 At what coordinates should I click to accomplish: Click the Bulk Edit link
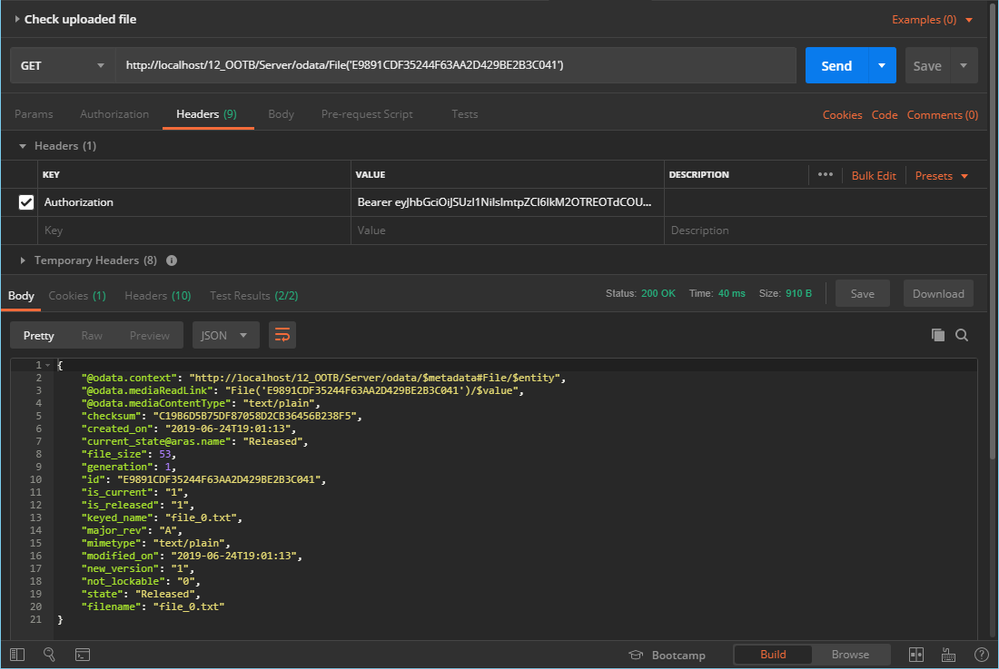pos(873,176)
